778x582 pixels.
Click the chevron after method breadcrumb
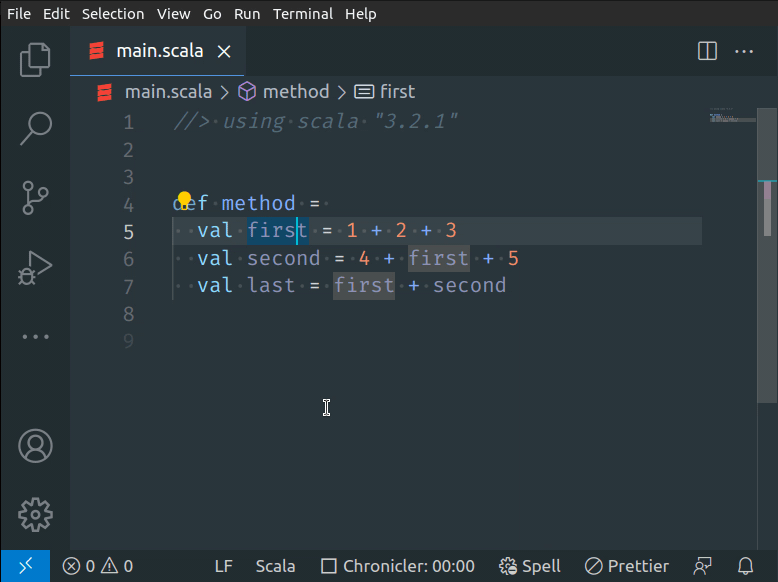[342, 92]
